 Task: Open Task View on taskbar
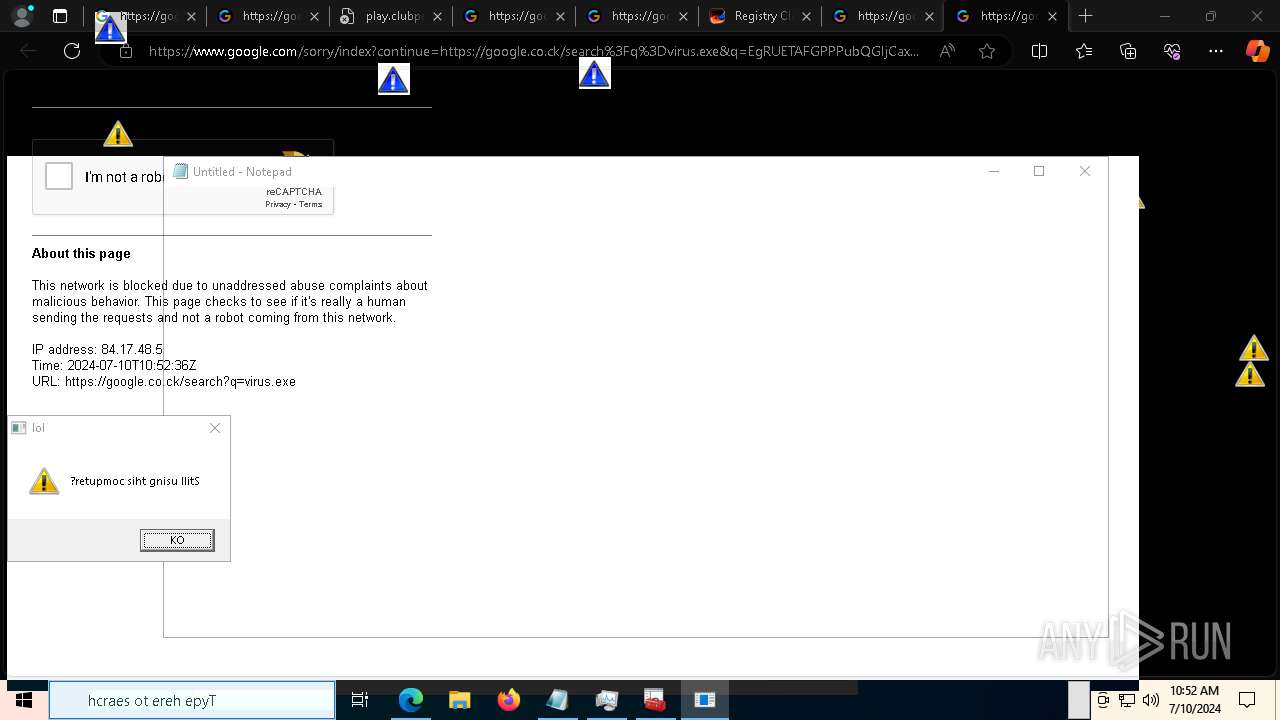(360, 700)
